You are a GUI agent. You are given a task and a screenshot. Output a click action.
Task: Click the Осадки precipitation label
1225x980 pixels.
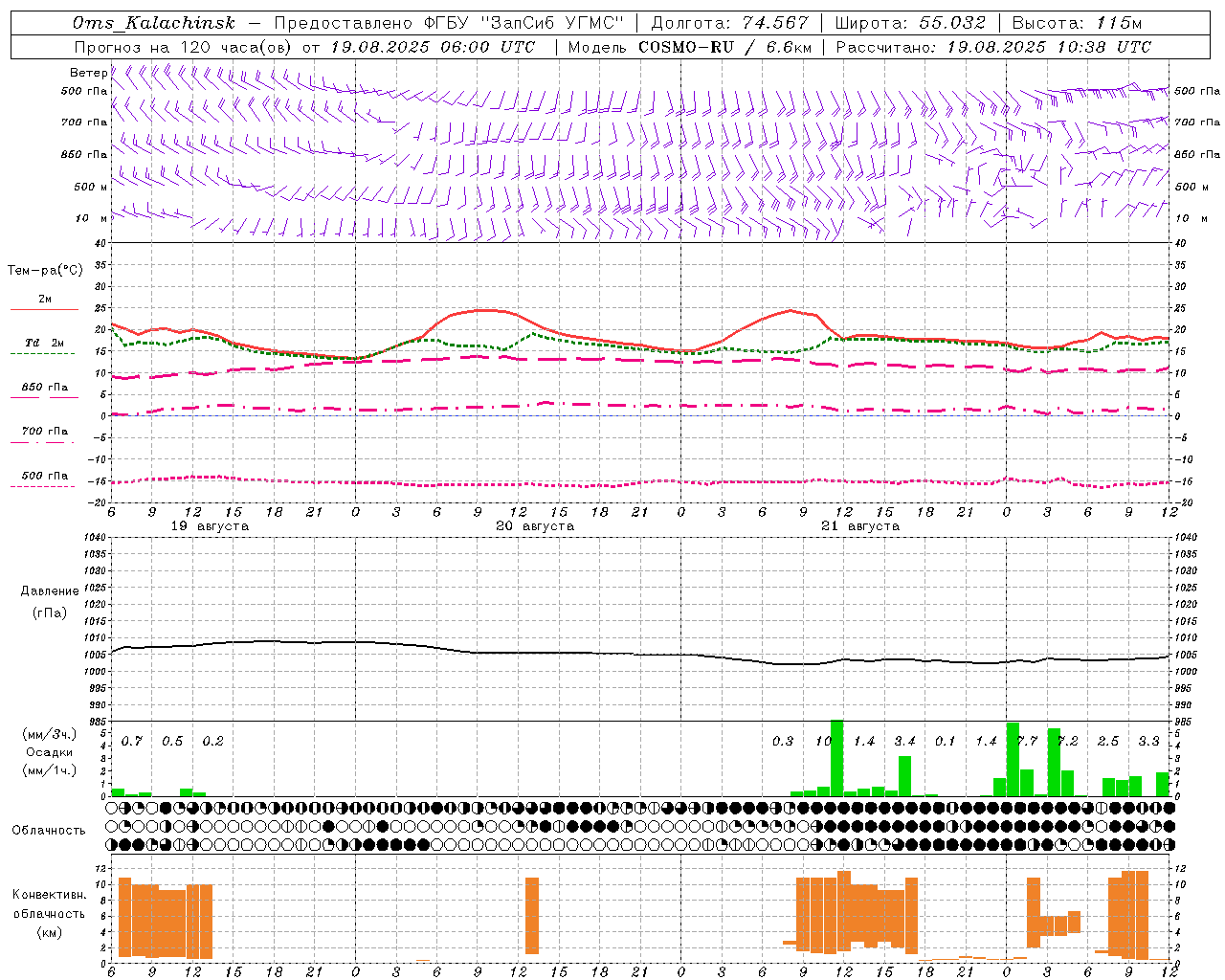pos(50,752)
